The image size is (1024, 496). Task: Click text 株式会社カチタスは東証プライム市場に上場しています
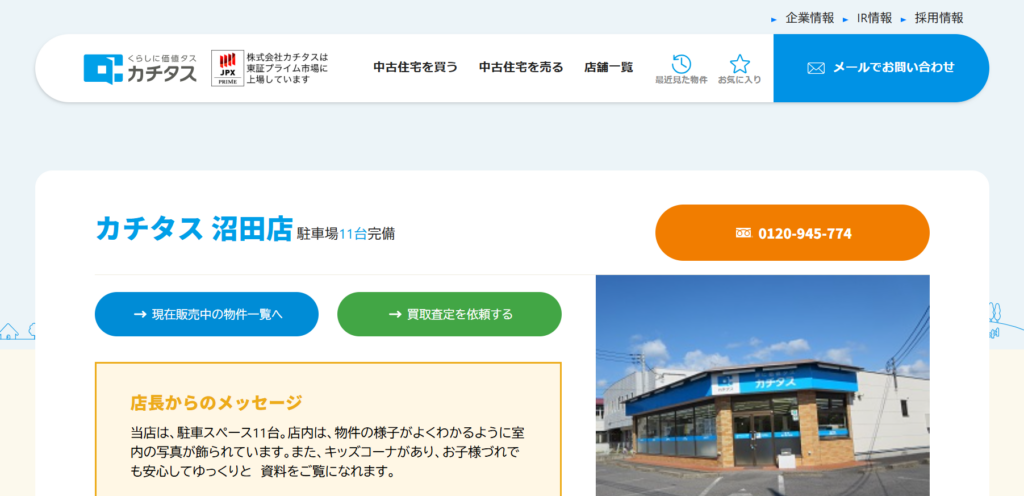[x=287, y=68]
